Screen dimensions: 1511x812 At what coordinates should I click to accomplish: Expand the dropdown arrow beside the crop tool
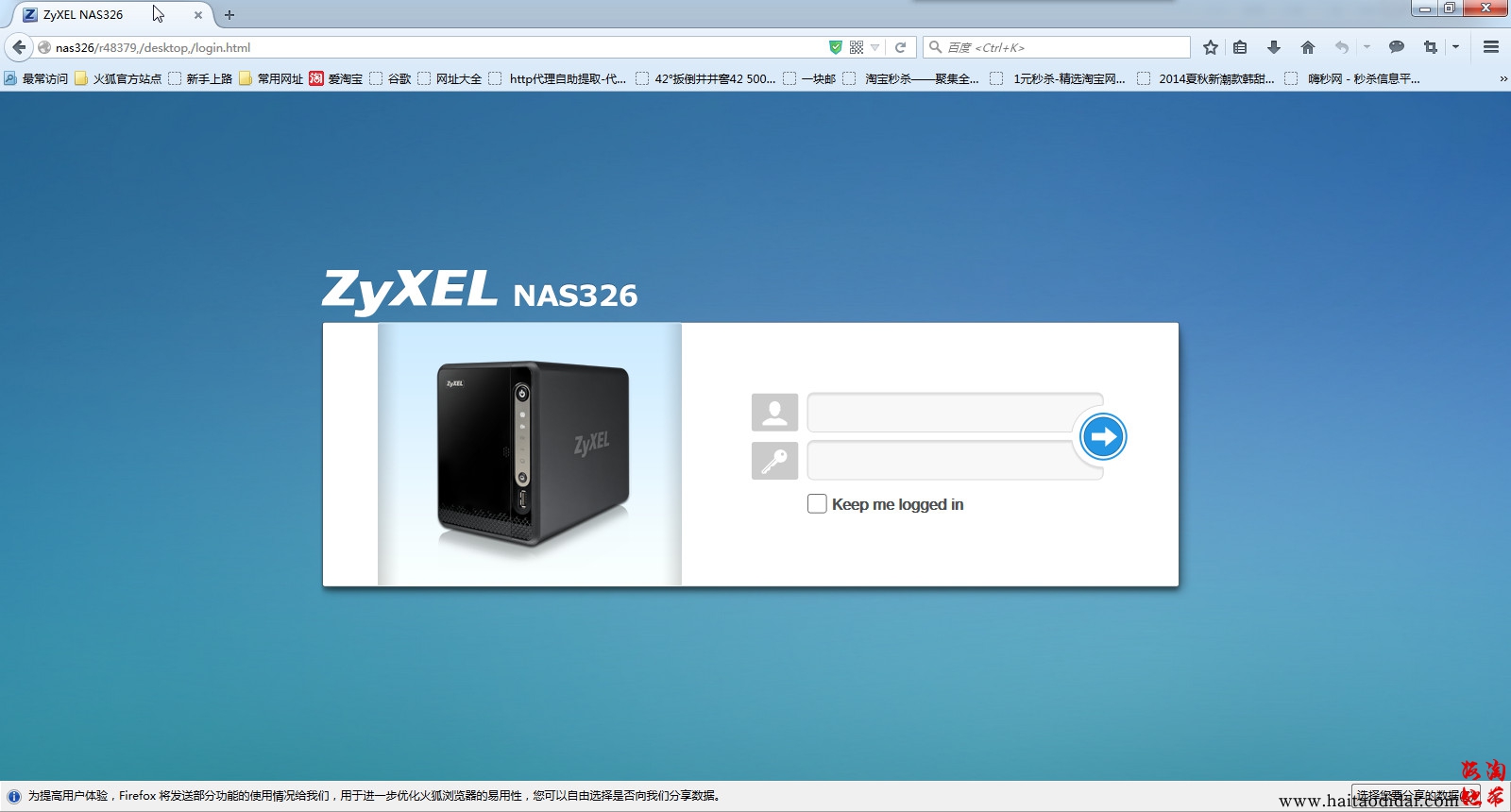coord(1455,47)
